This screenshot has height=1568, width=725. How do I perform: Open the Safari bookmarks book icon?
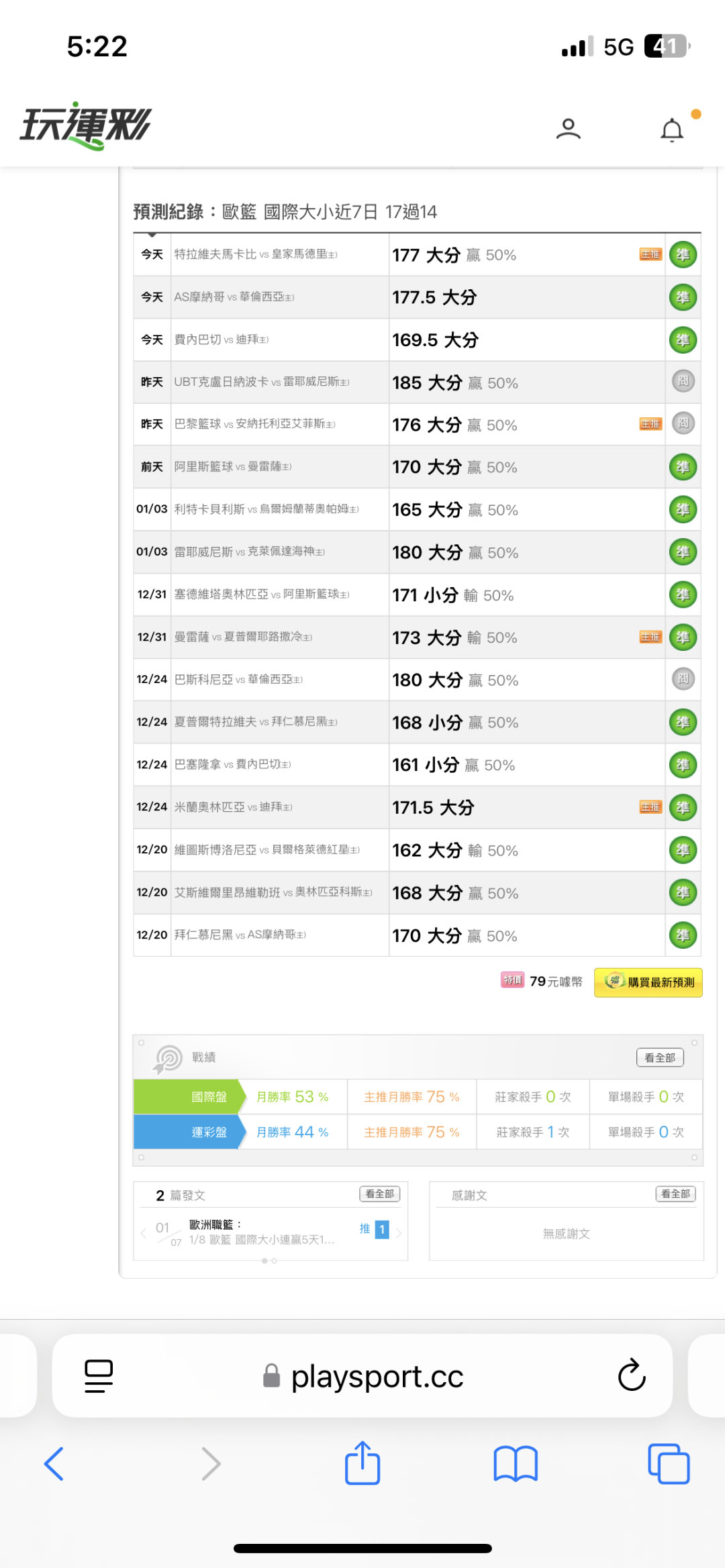pyautogui.click(x=516, y=1463)
